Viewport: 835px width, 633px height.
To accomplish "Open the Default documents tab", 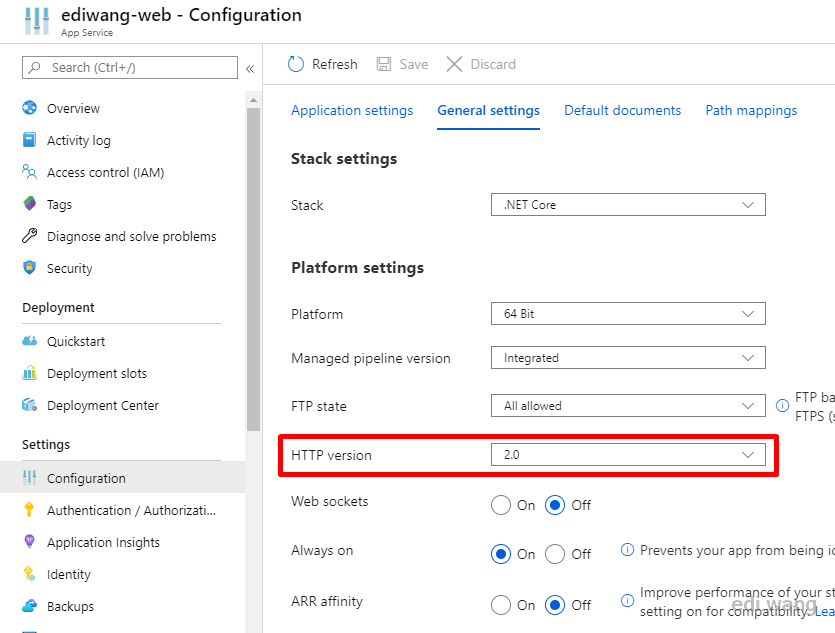I will (623, 110).
